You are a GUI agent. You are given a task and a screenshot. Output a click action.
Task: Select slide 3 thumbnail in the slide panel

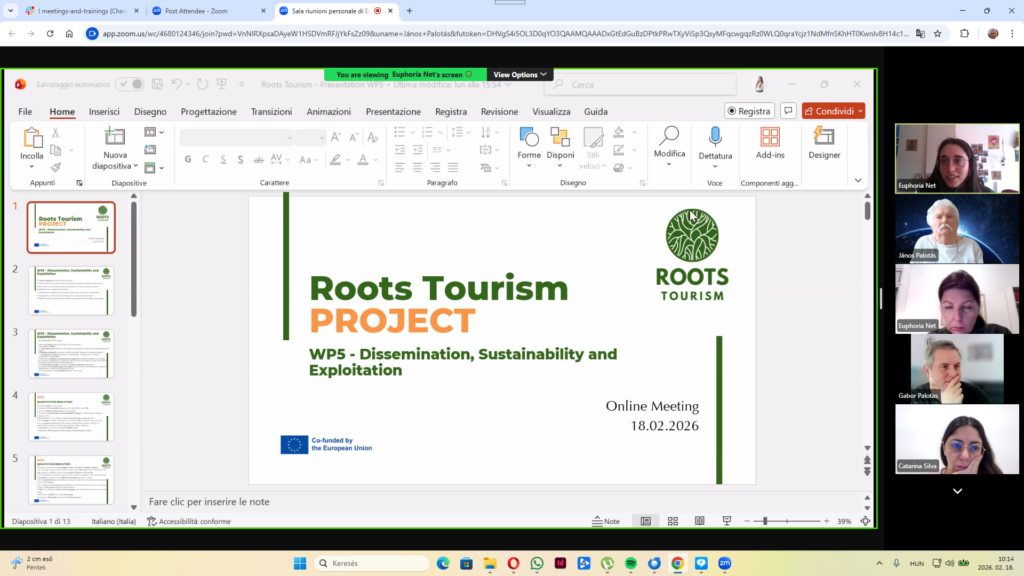point(71,353)
